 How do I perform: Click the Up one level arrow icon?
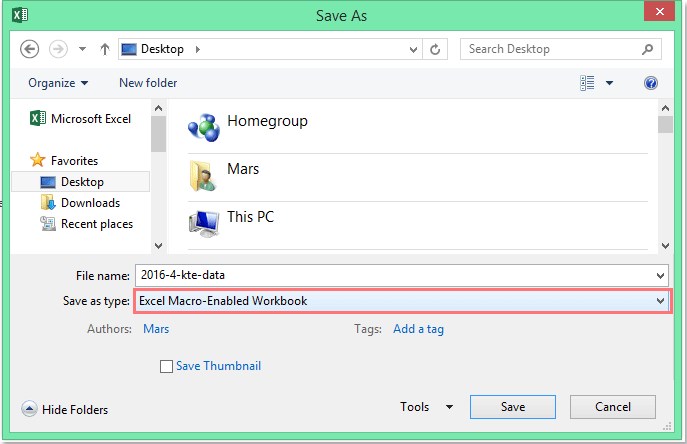point(104,49)
